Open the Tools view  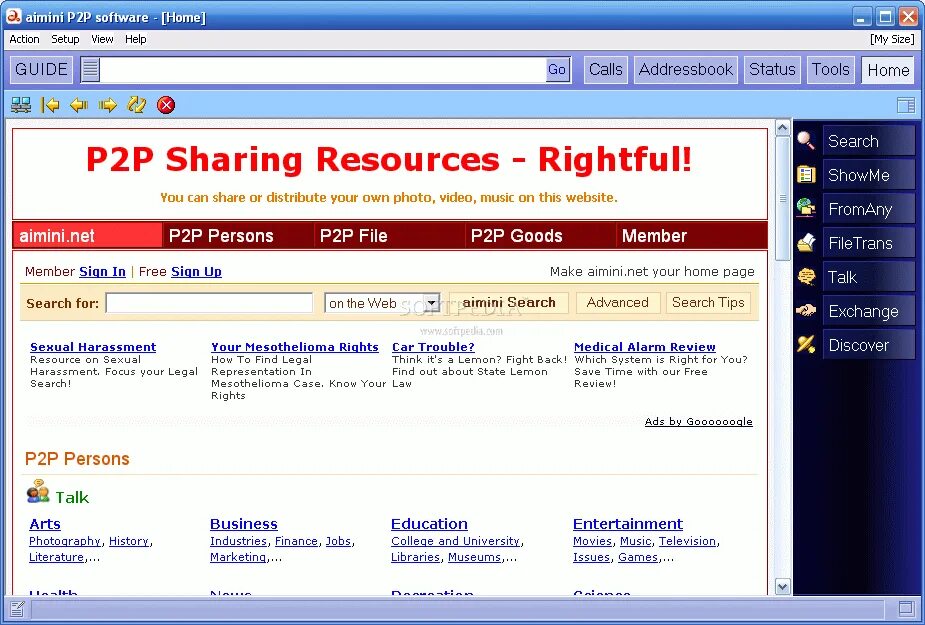[x=831, y=70]
